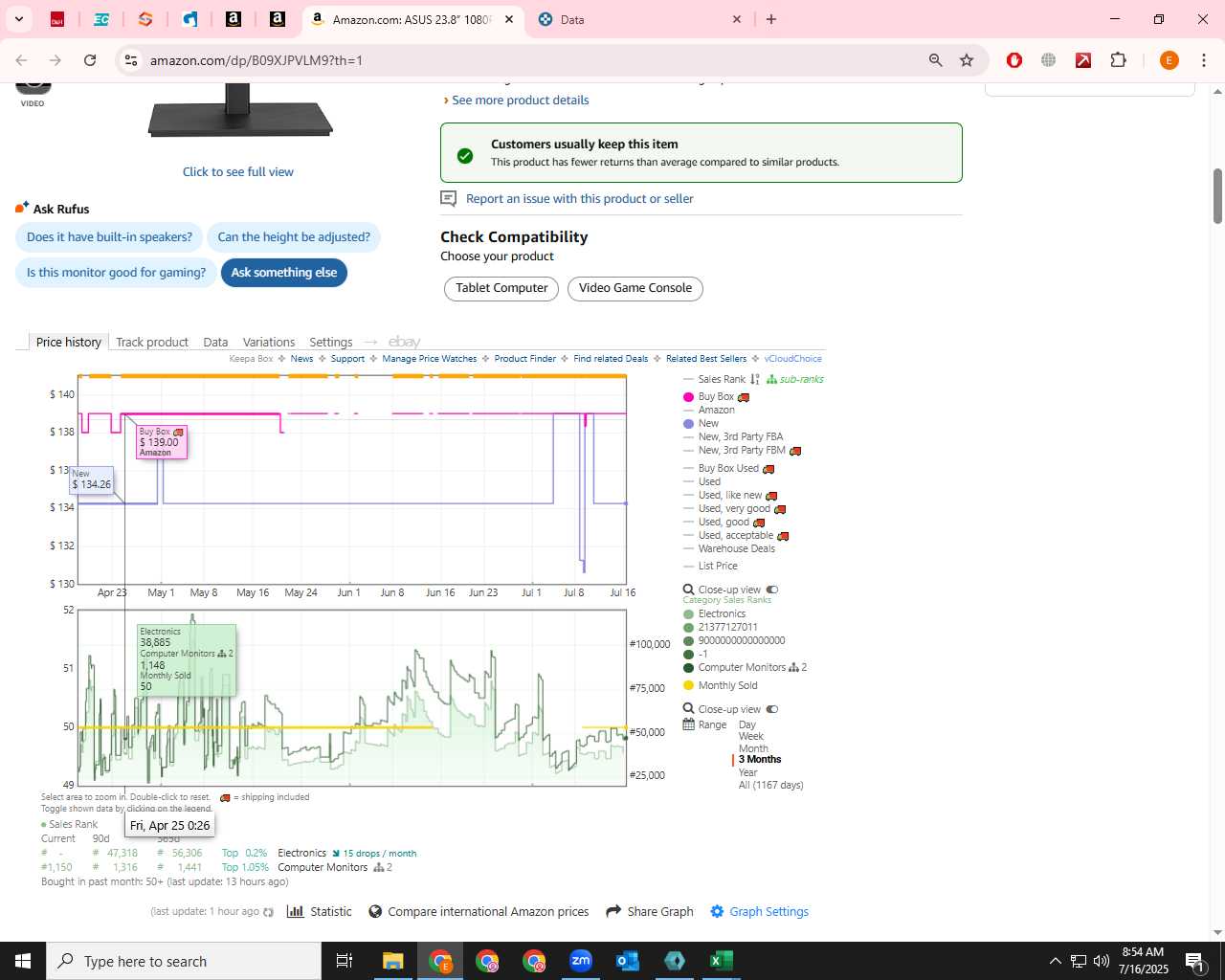Viewport: 1225px width, 980px height.
Task: Open the red Opera-style extension icon
Action: tap(1014, 60)
